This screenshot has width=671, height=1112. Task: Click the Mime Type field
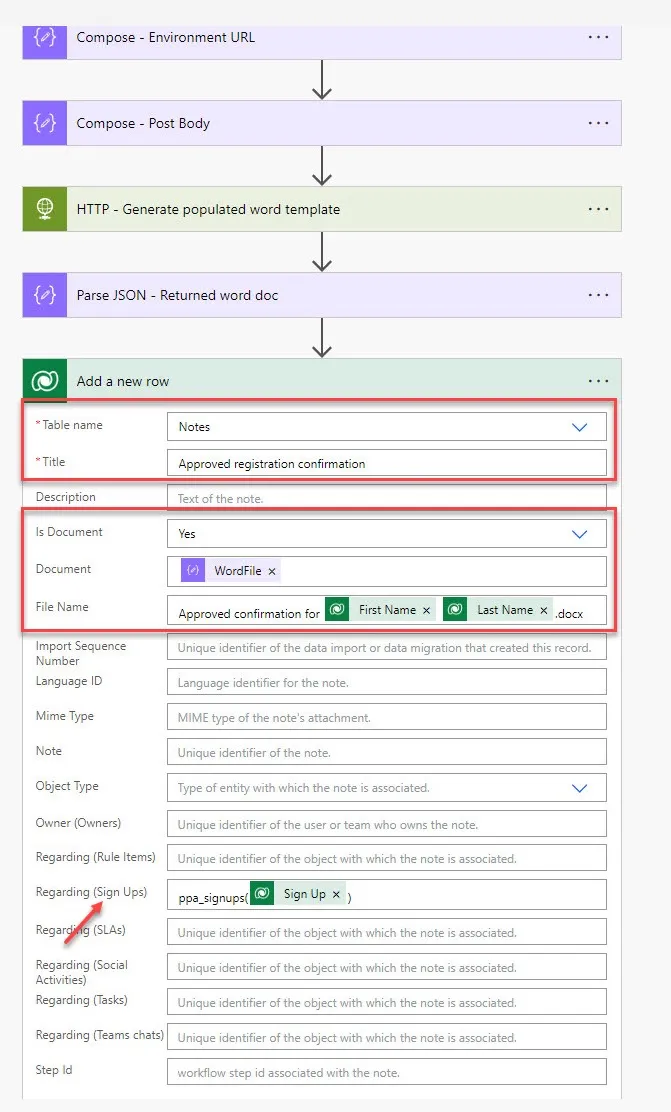(x=387, y=717)
